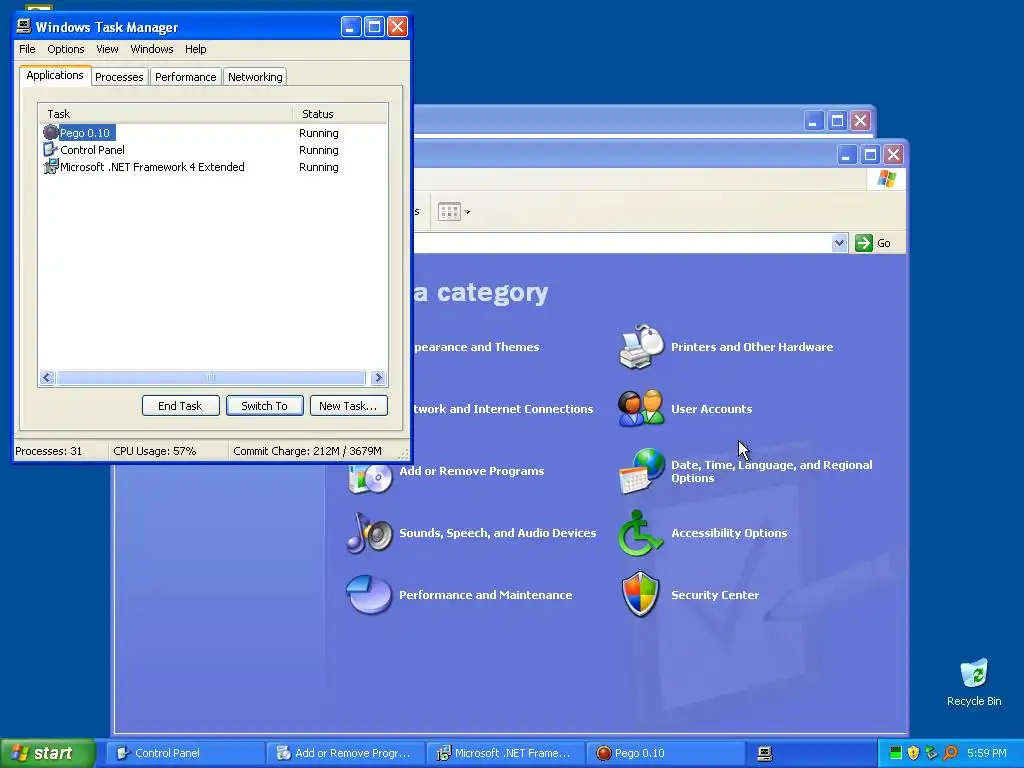
Task: Sort by the Status column header
Action: (340, 114)
